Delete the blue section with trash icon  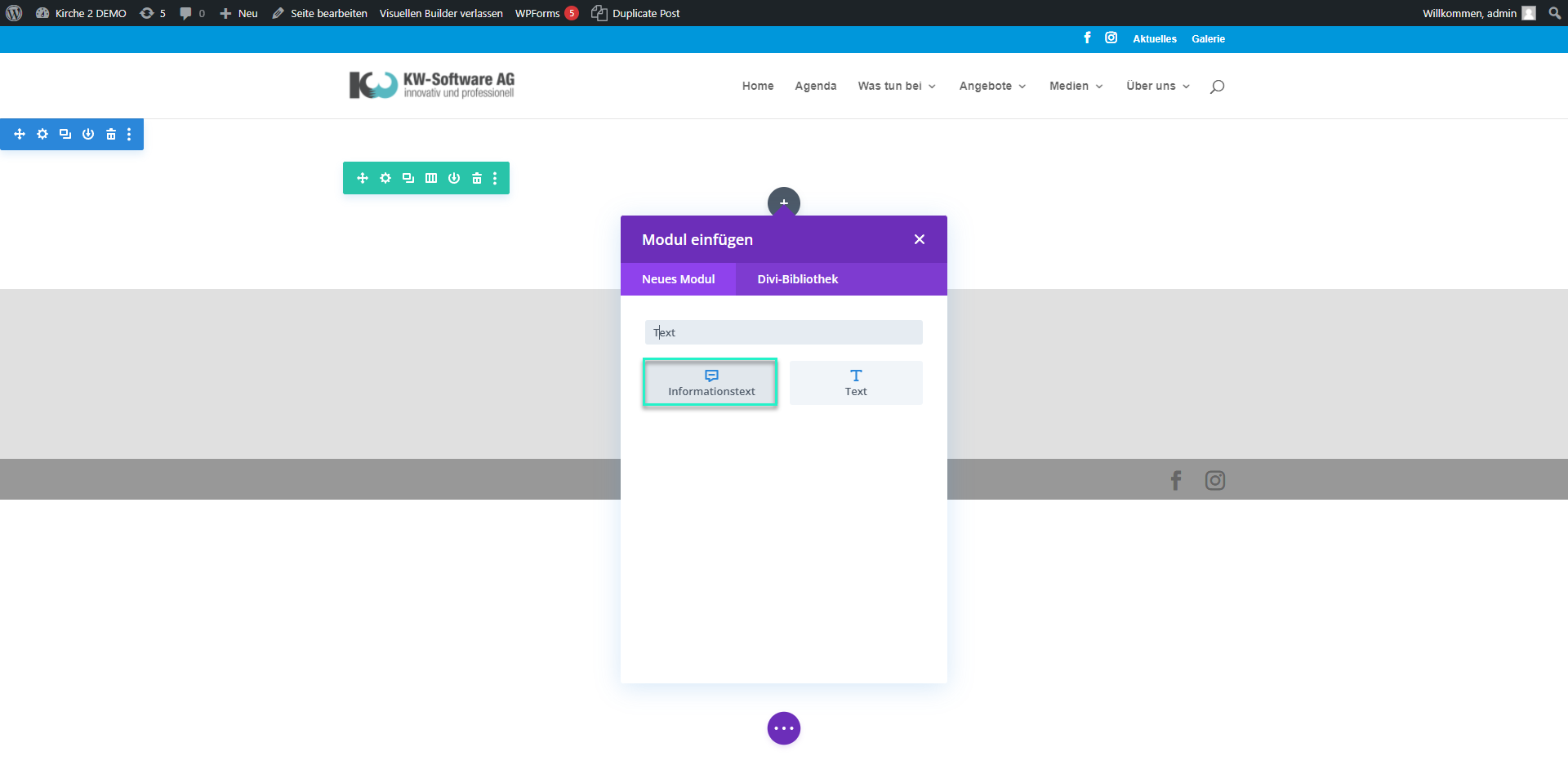click(111, 134)
